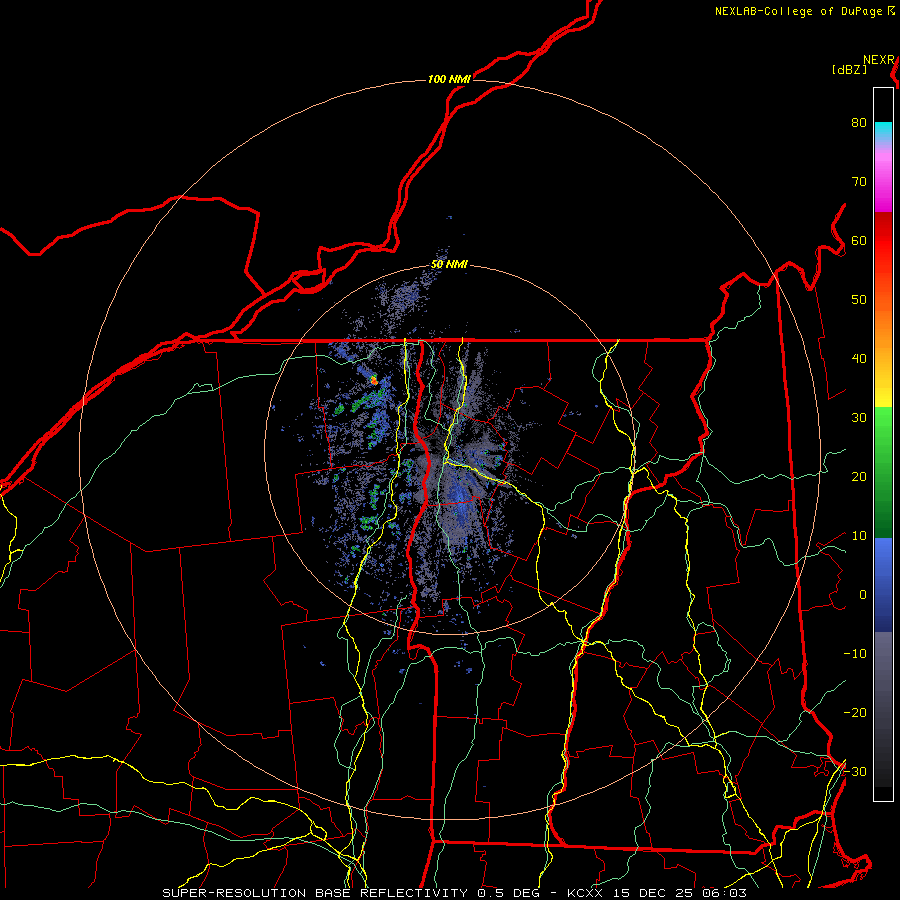The width and height of the screenshot is (900, 900).
Task: Click the 10 value on dBZ scale
Action: click(x=859, y=536)
